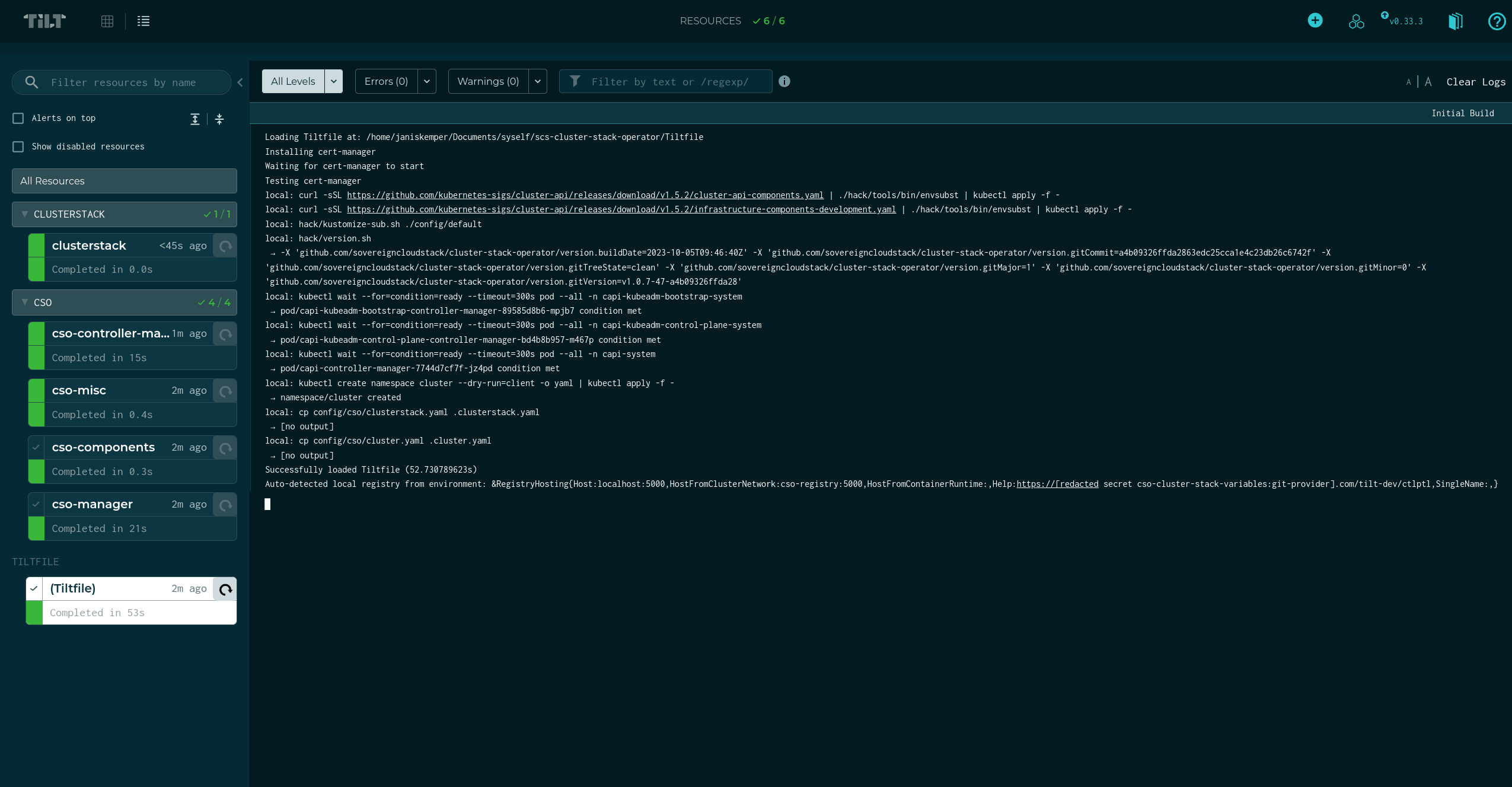The width and height of the screenshot is (1512, 787).
Task: Open Tilt Cloud account icon
Action: tap(1356, 21)
